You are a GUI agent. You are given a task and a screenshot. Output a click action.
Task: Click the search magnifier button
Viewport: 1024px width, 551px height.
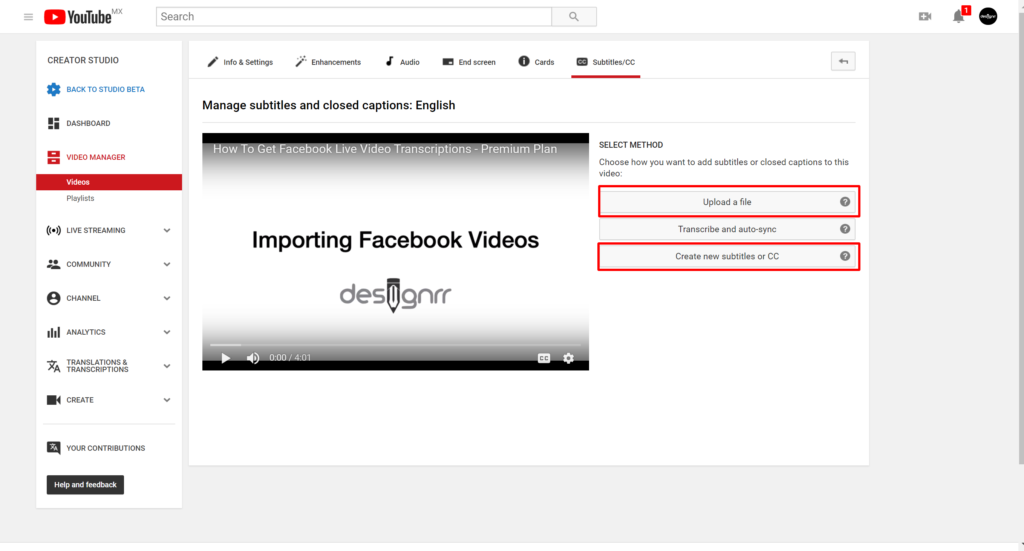tap(573, 17)
